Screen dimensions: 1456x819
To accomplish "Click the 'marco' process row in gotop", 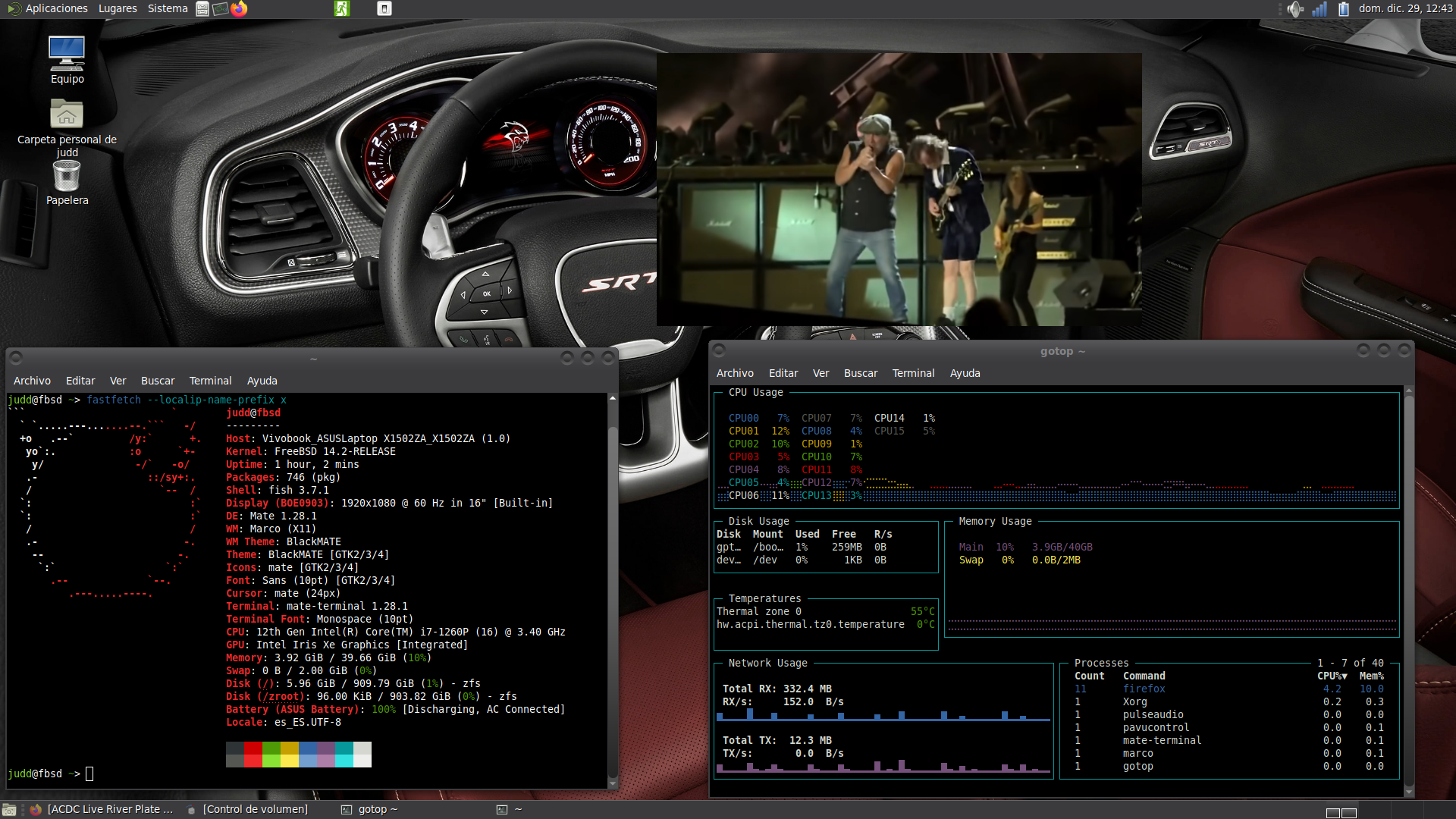I will click(1228, 753).
